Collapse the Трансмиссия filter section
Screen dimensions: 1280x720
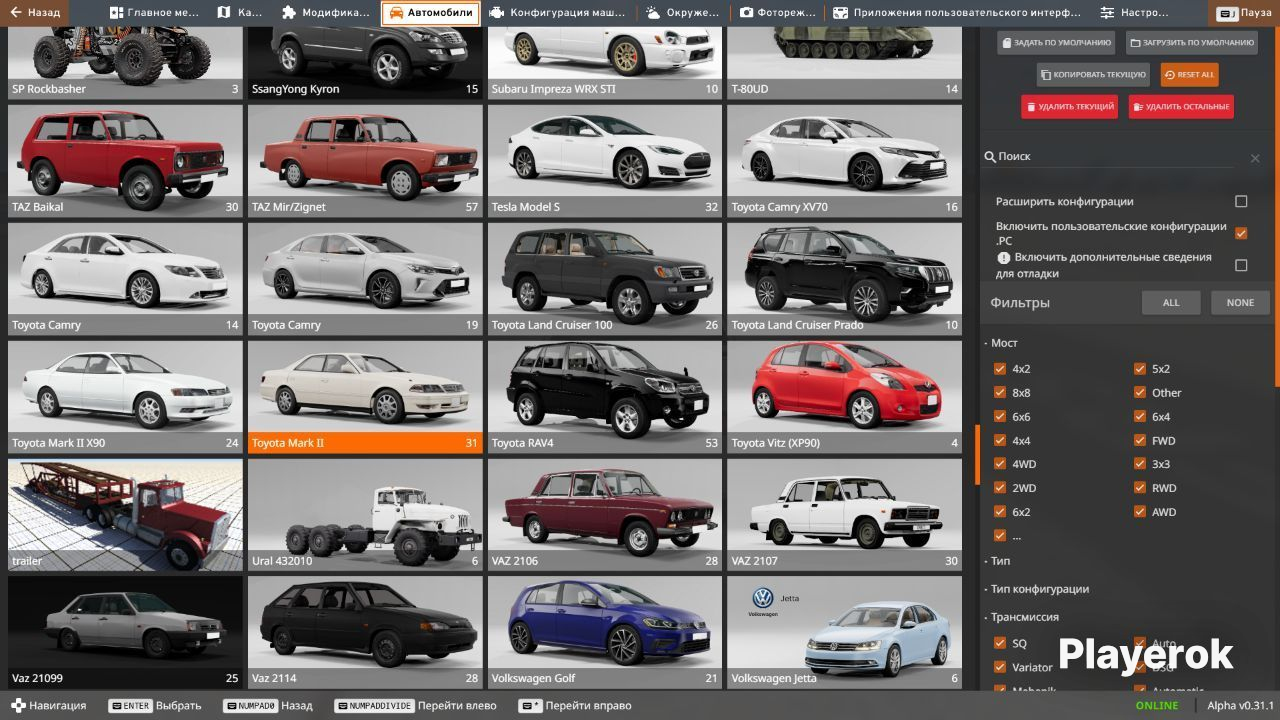click(x=1022, y=617)
